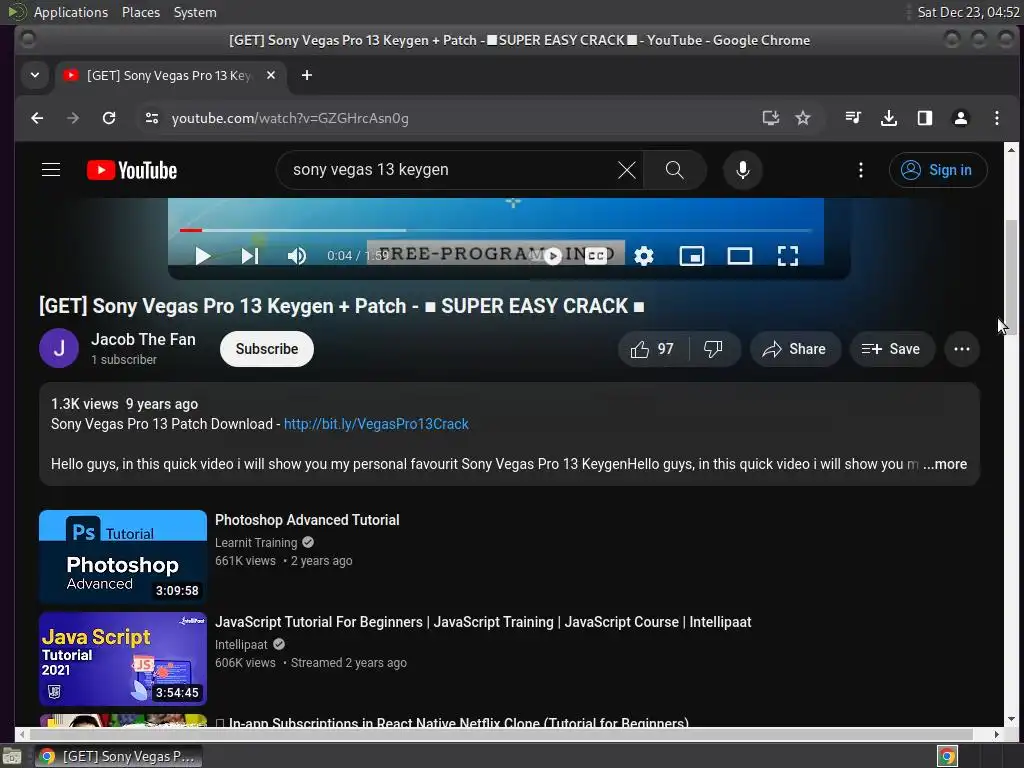Open JavaScript Tutorial 2021 thumbnail
This screenshot has width=1024, height=768.
pos(123,659)
